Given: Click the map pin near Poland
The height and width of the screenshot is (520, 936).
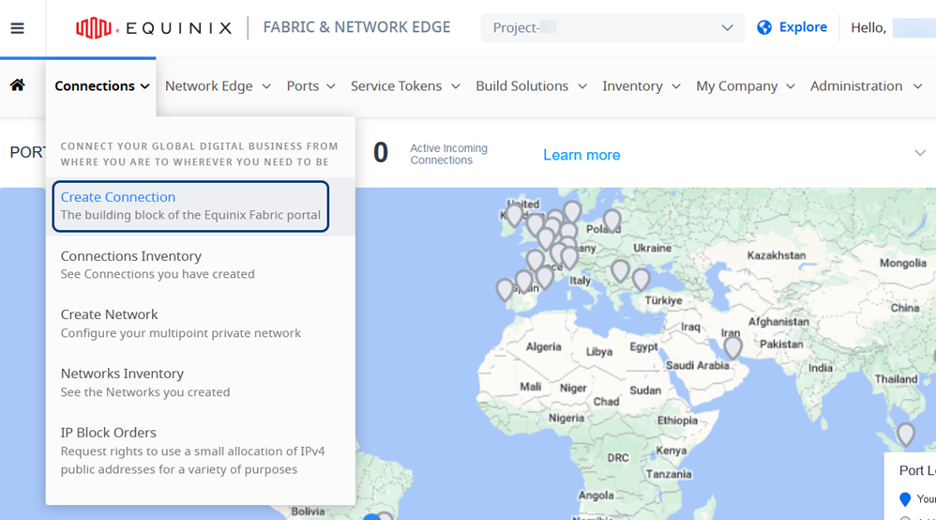Looking at the screenshot, I should pos(612,219).
